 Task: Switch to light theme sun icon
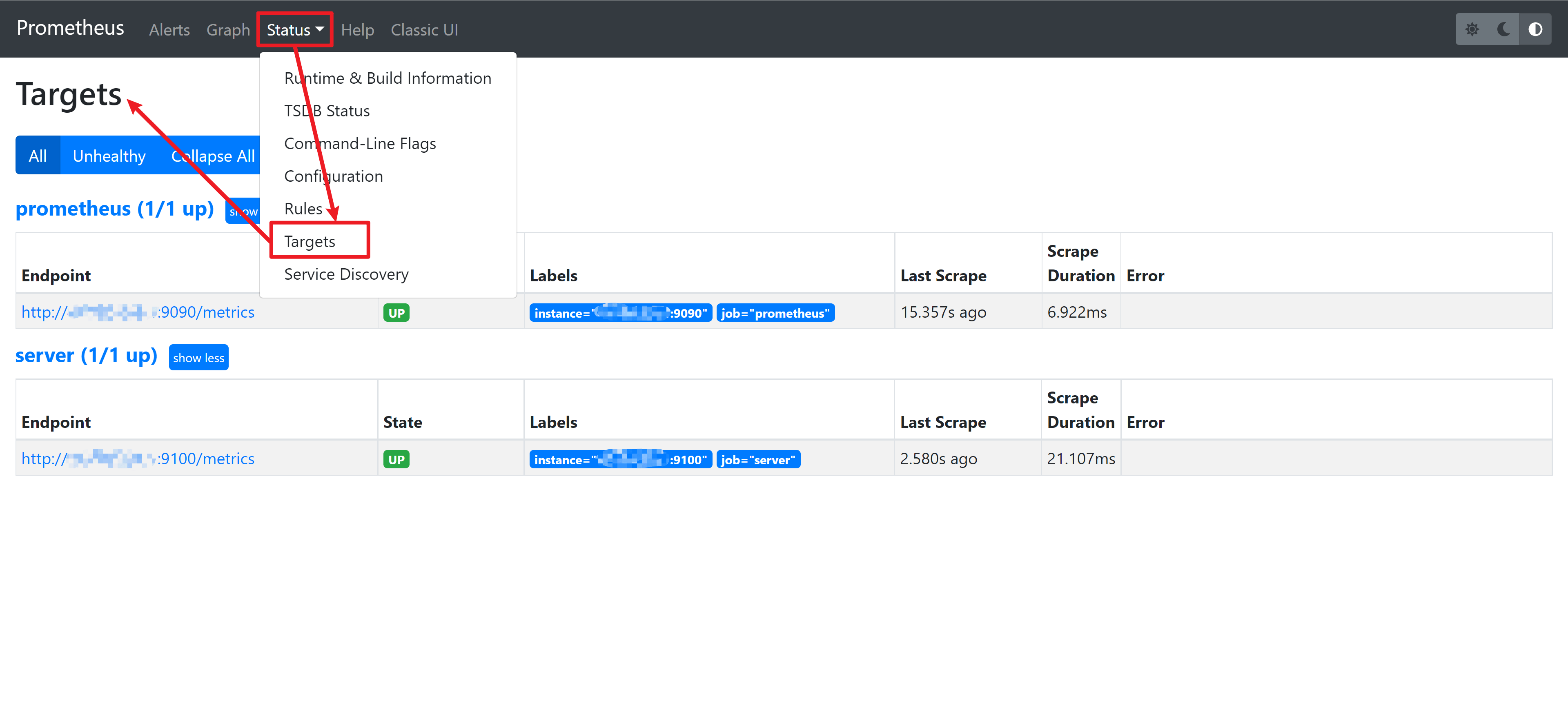(x=1472, y=29)
